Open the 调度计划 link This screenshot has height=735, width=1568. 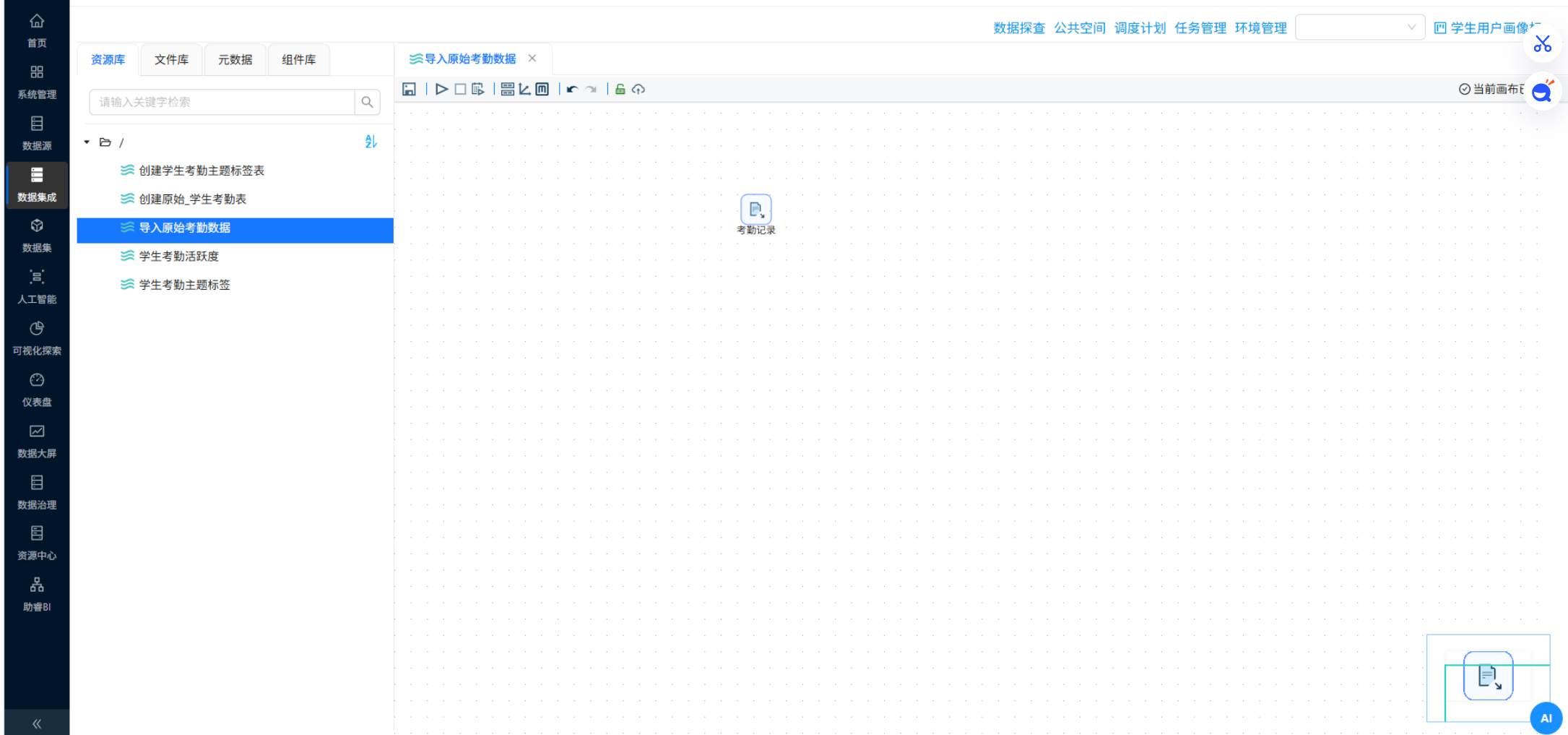tap(1140, 28)
